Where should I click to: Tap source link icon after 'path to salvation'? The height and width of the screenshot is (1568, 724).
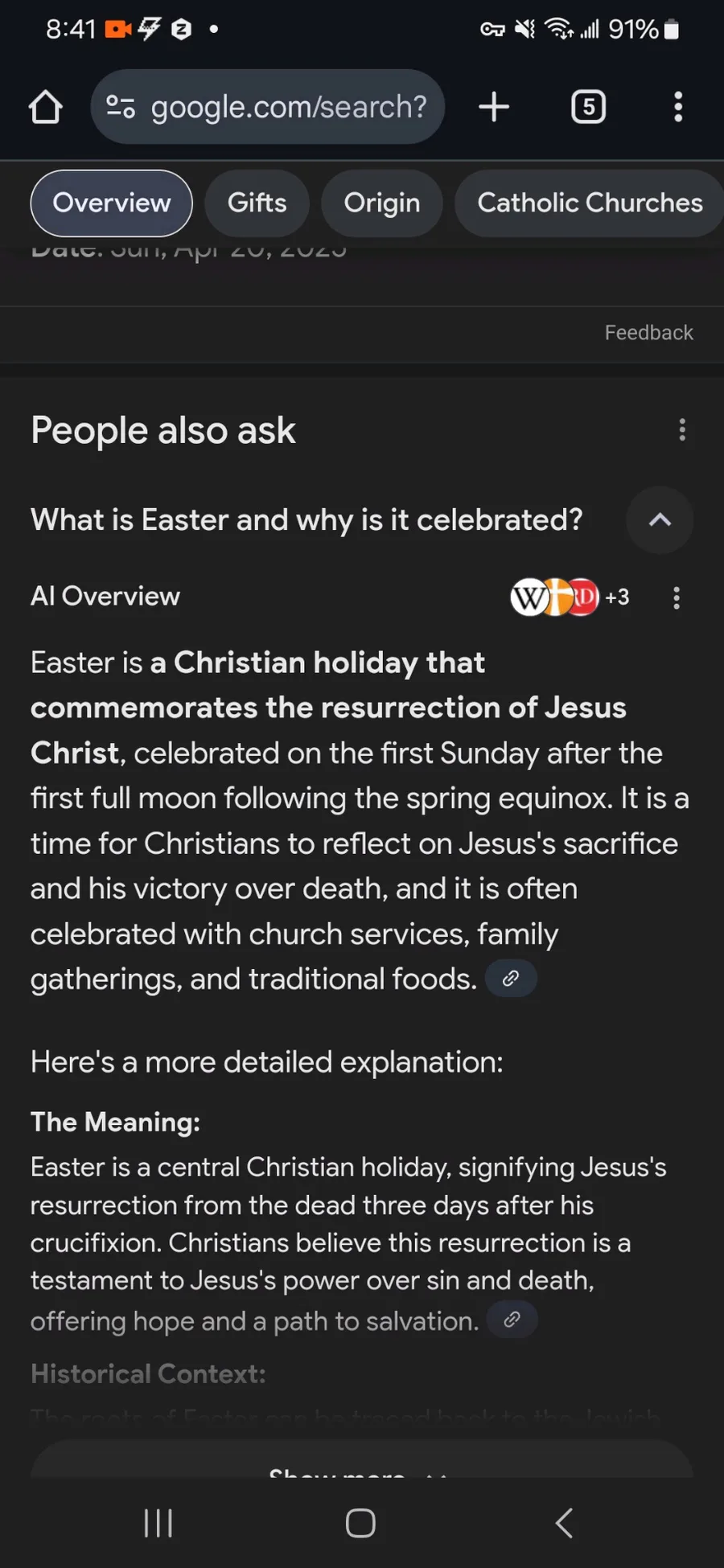click(512, 1320)
